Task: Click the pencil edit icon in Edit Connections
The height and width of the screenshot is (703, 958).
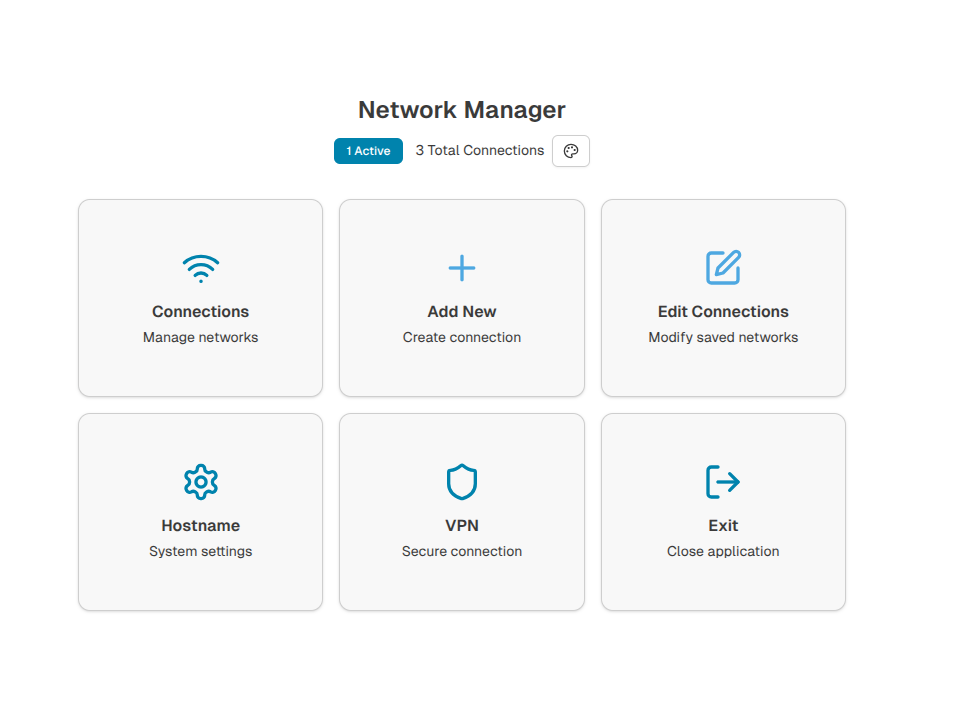Action: 723,268
